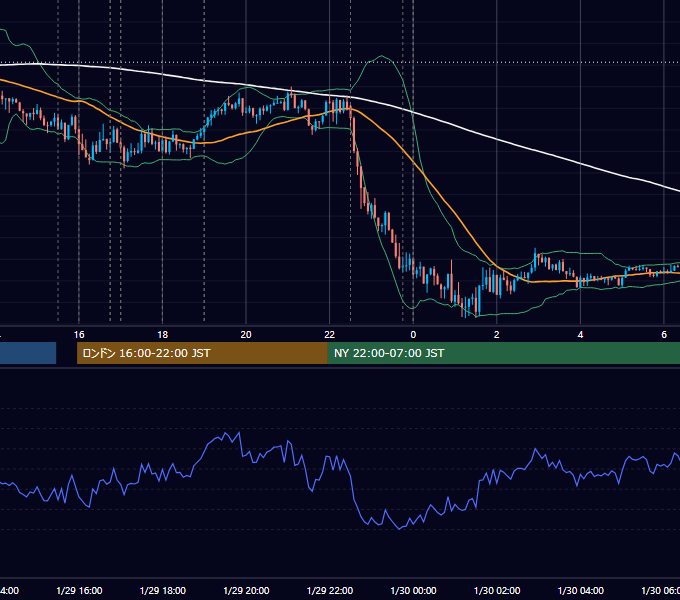Click the blue session bar before London

coord(28,353)
